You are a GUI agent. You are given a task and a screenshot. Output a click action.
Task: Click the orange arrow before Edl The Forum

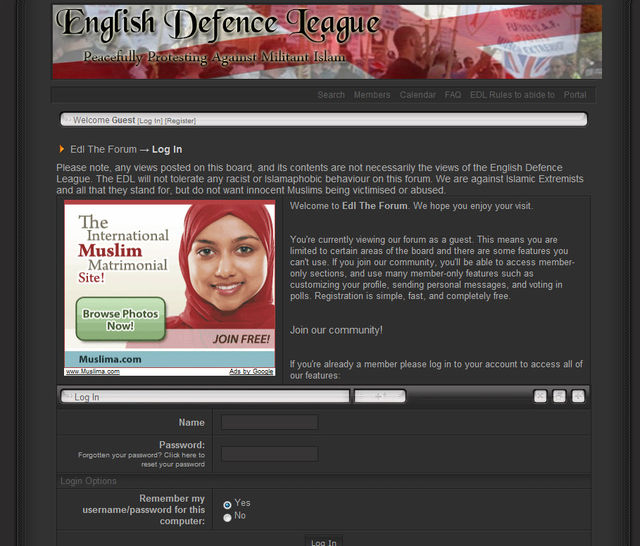(62, 150)
